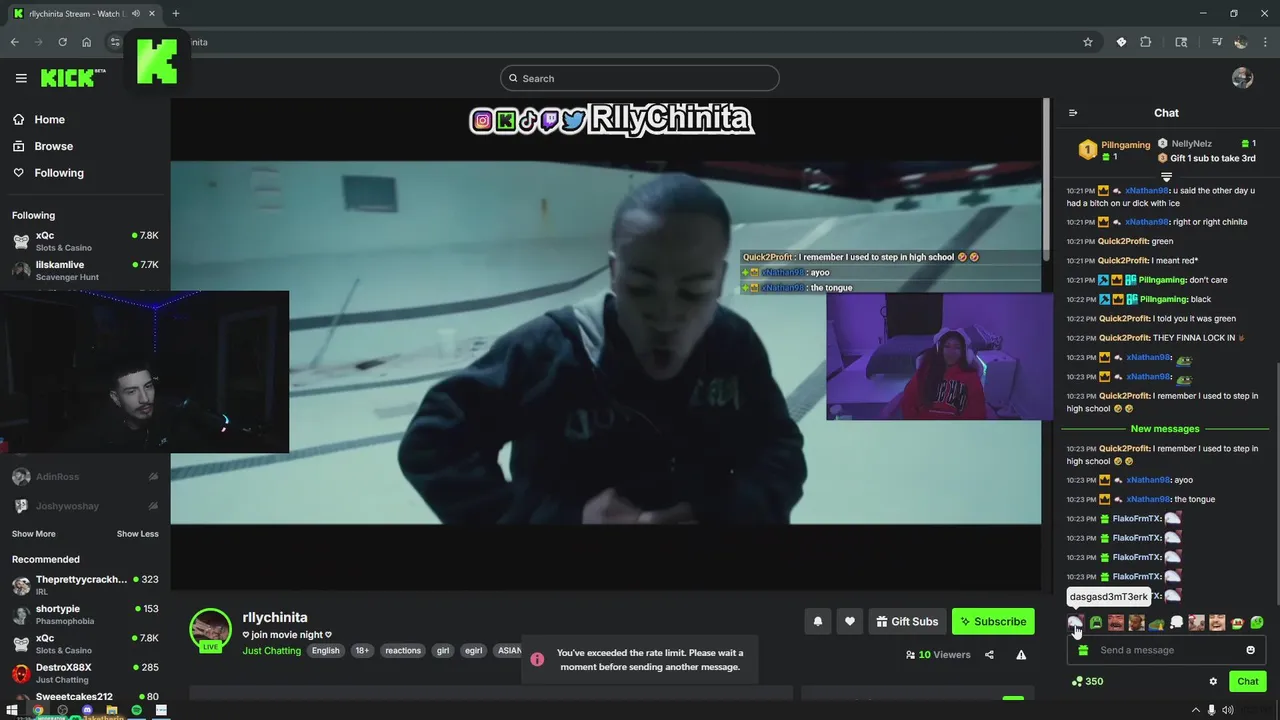This screenshot has height=720, width=1280.
Task: Click Gift Subs button
Action: [907, 621]
